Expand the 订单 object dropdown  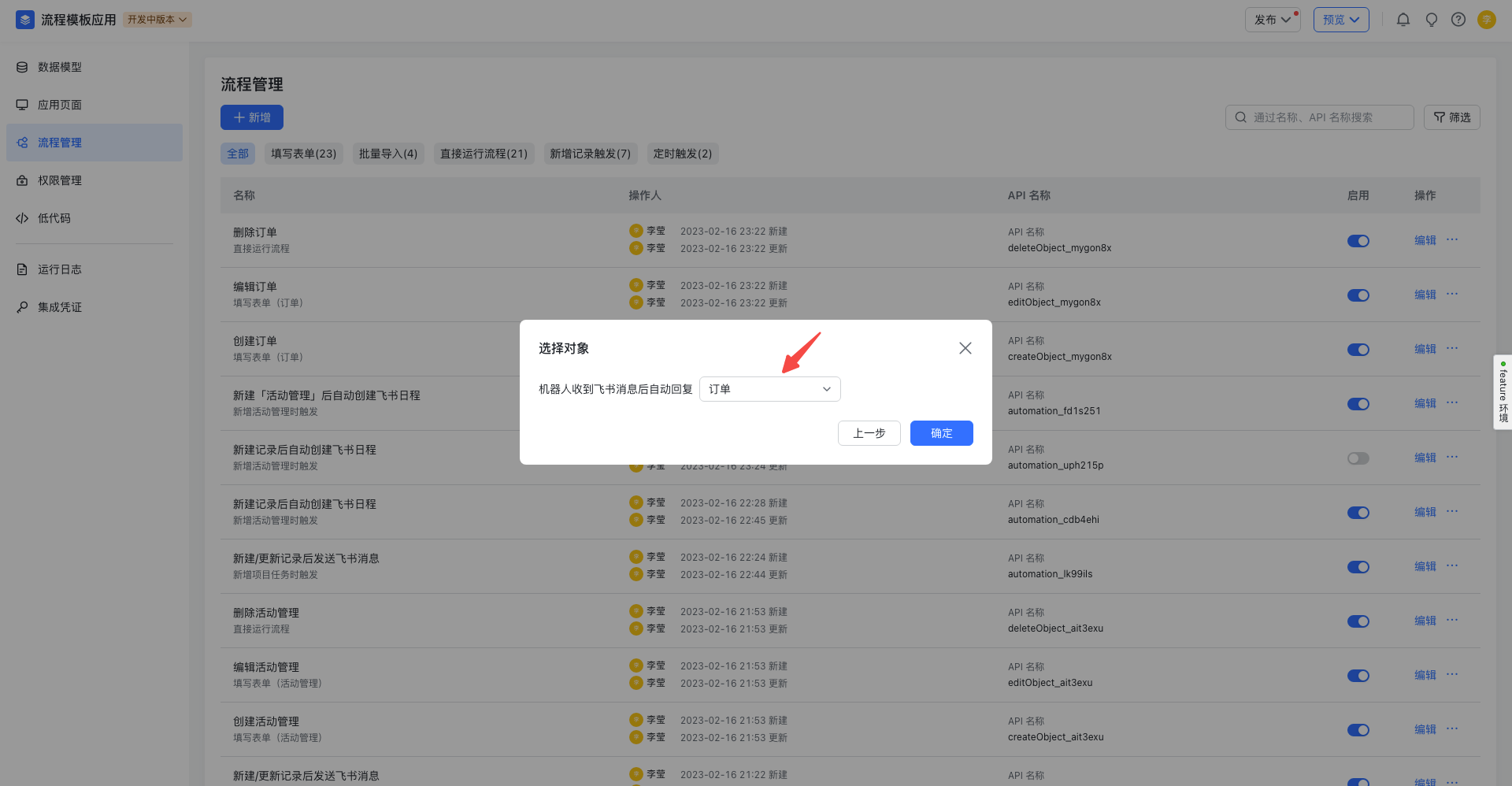pyautogui.click(x=770, y=389)
